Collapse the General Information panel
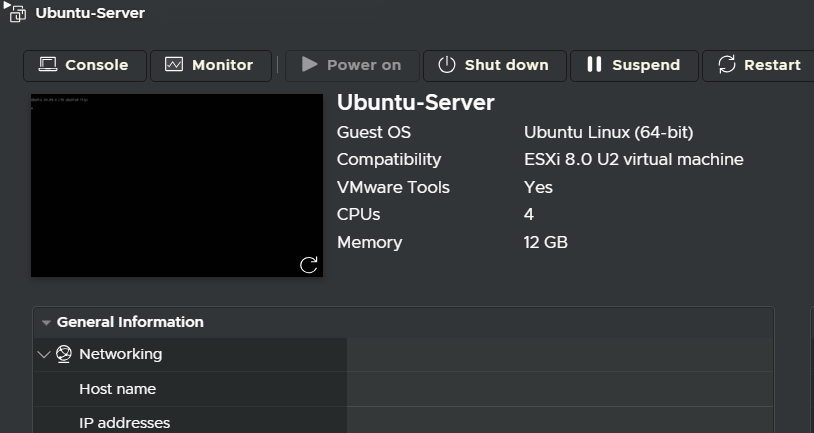 click(46, 323)
